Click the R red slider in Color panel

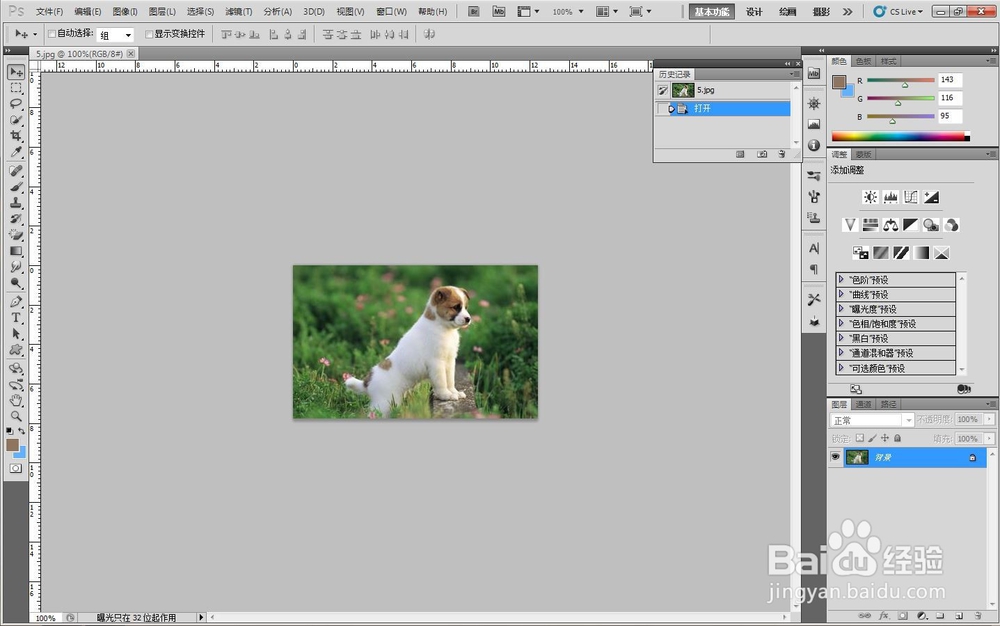click(901, 80)
